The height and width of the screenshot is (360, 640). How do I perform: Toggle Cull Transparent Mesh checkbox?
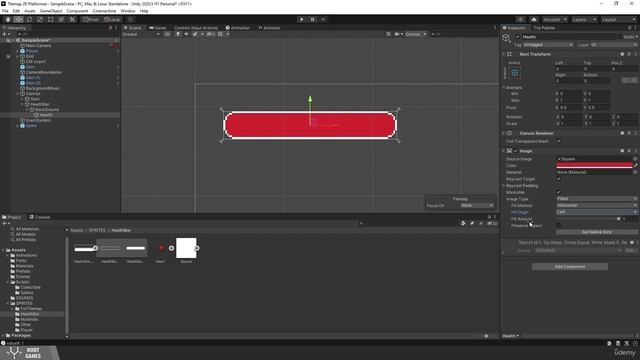[558, 141]
